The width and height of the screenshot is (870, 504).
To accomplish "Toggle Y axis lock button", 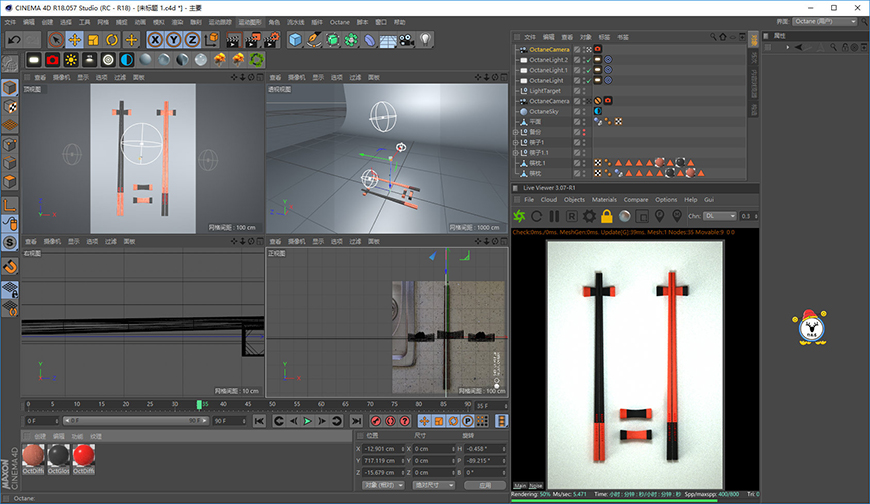I will click(x=174, y=40).
